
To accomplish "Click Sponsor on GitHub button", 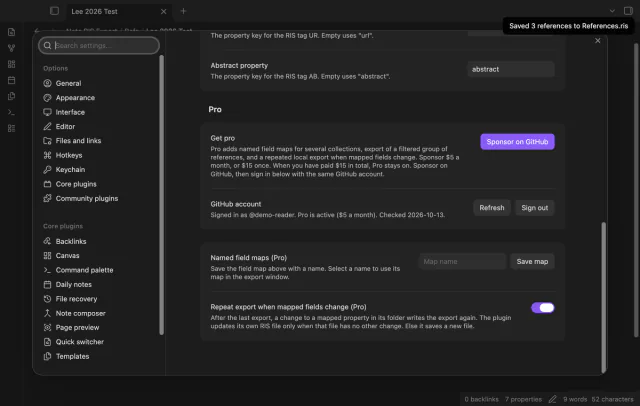I will (x=517, y=142).
